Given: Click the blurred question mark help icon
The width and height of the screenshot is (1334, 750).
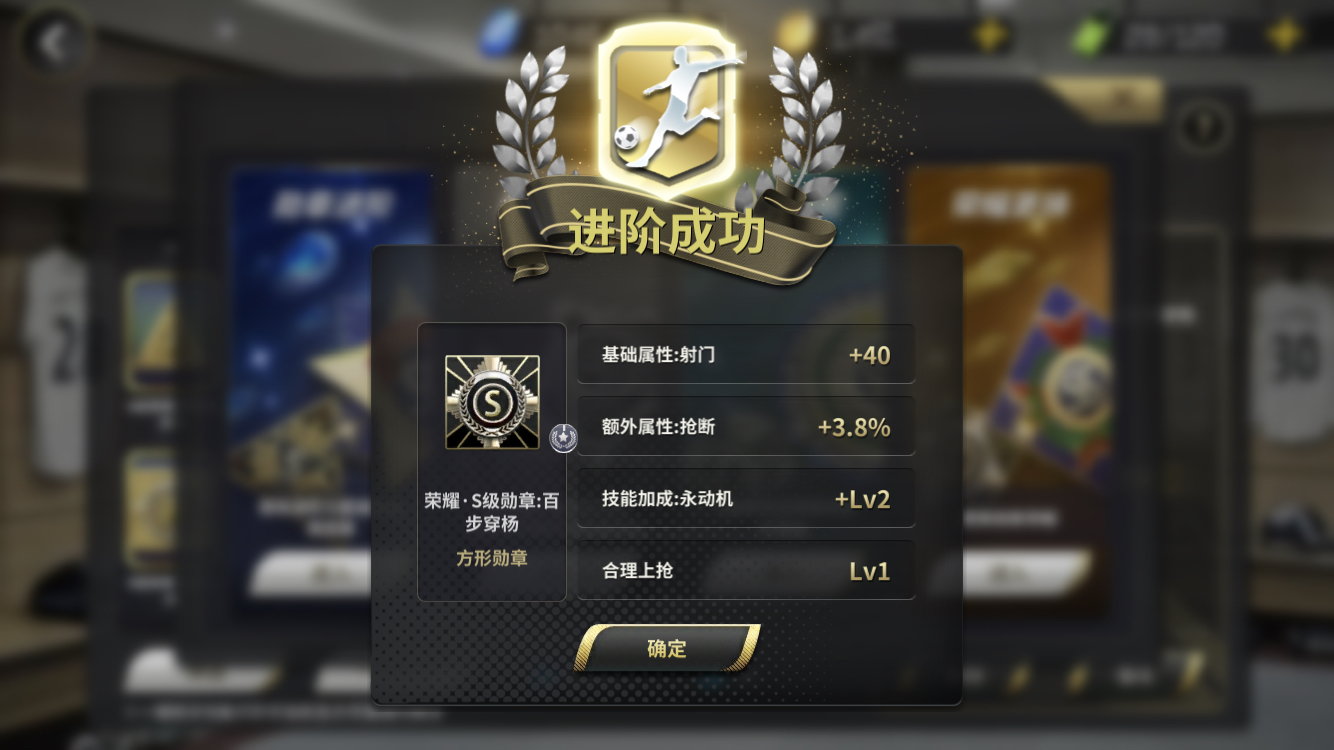Looking at the screenshot, I should 1203,126.
